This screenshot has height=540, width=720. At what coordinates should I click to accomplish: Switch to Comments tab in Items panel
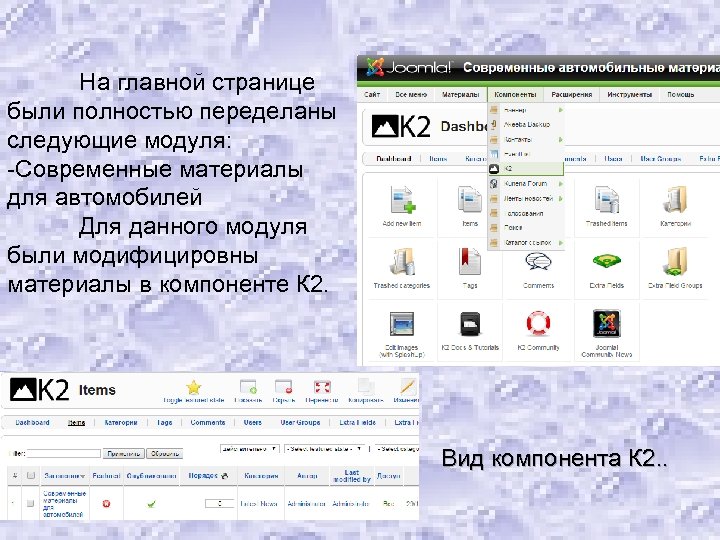pos(208,422)
